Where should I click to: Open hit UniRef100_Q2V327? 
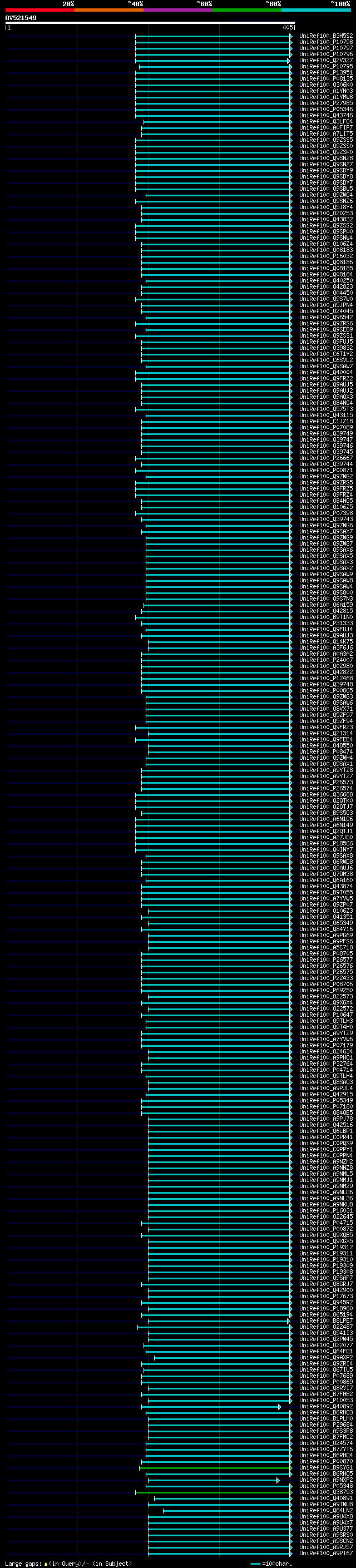(326, 60)
